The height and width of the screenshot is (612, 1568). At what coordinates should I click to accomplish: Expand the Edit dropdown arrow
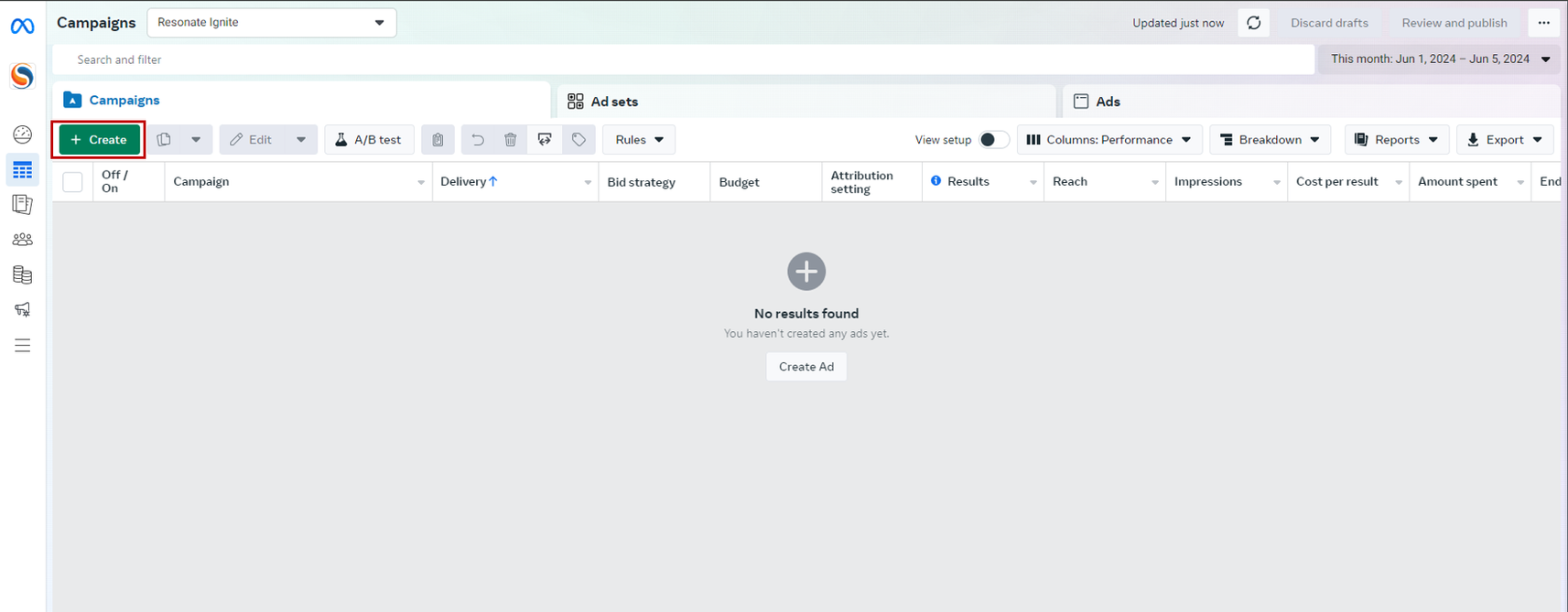[x=301, y=140]
